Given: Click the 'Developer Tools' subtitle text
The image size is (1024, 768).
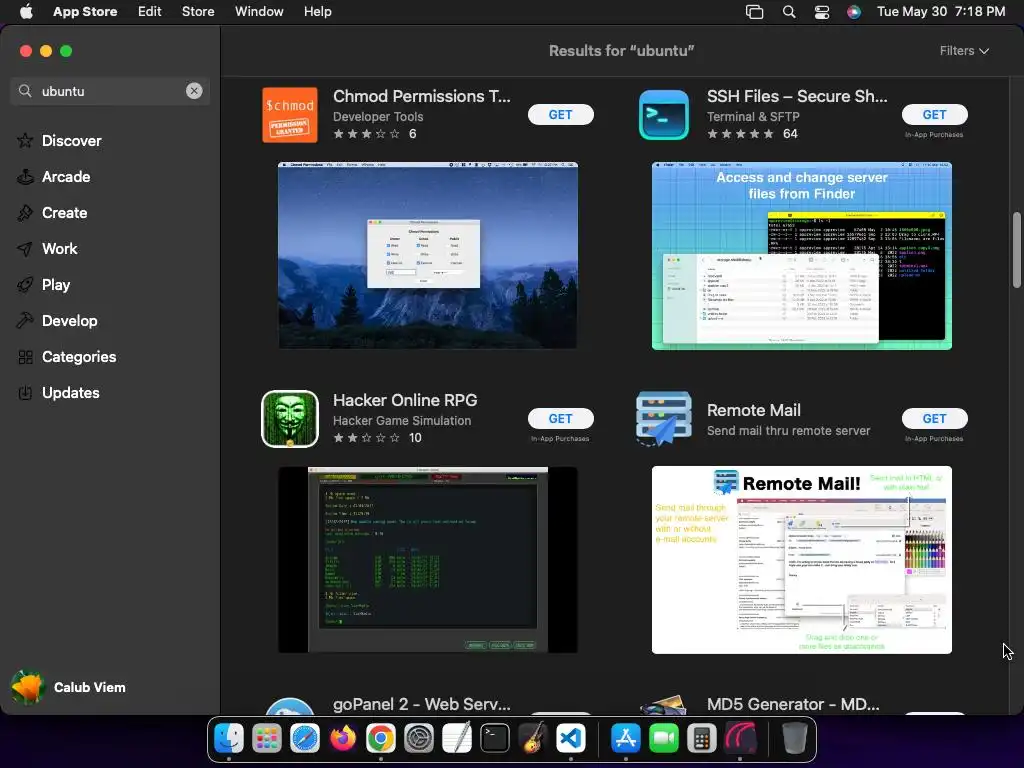Looking at the screenshot, I should [378, 116].
